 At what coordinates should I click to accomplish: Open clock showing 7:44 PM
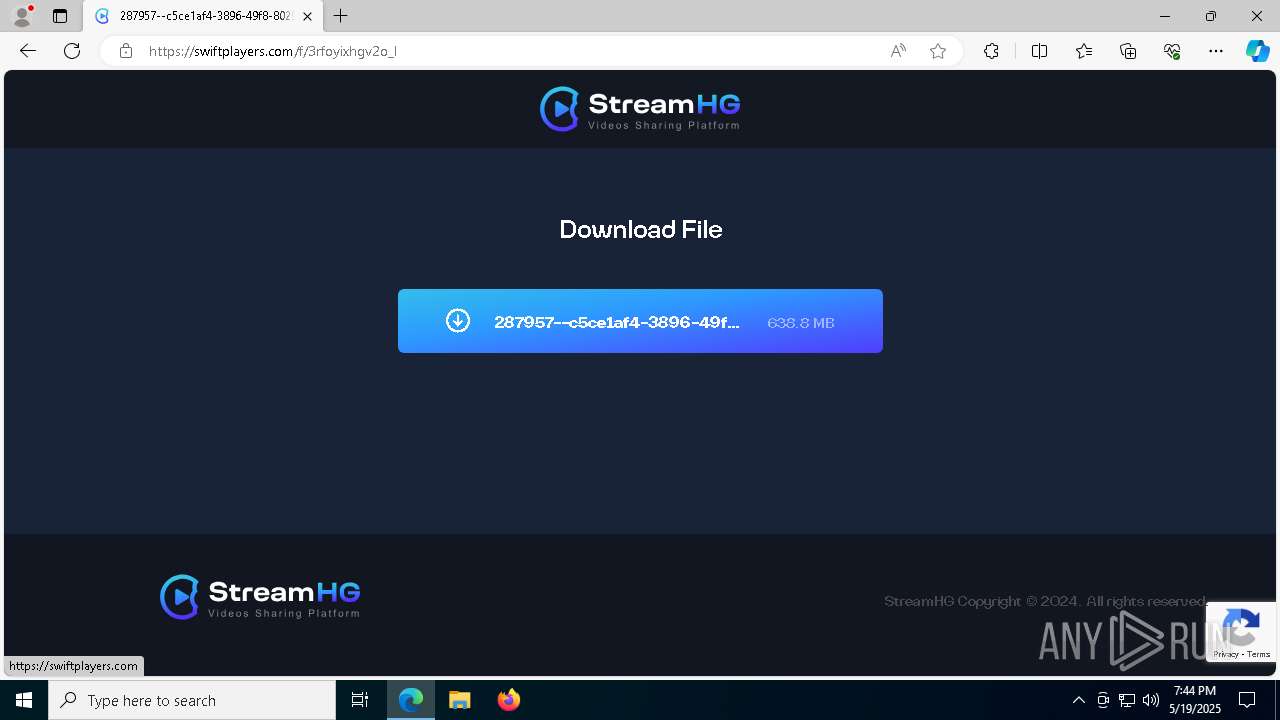[1195, 700]
